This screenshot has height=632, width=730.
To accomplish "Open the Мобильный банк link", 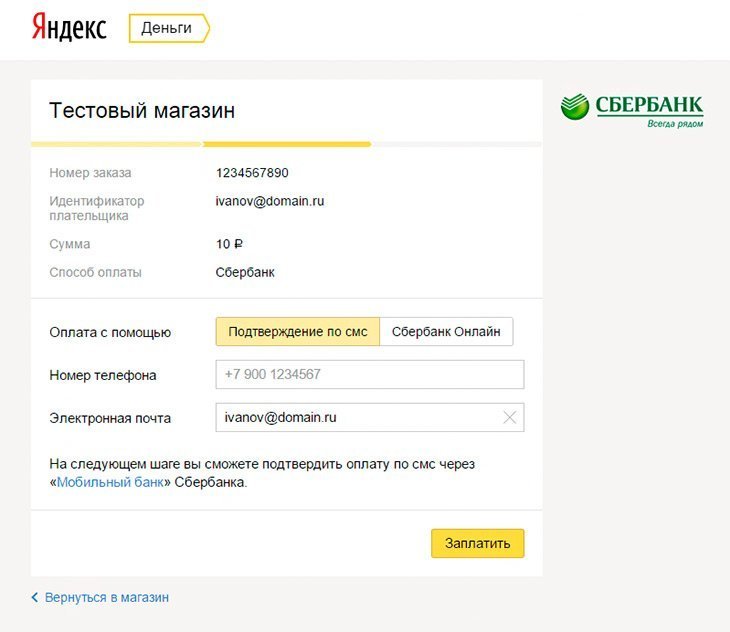I will click(110, 482).
